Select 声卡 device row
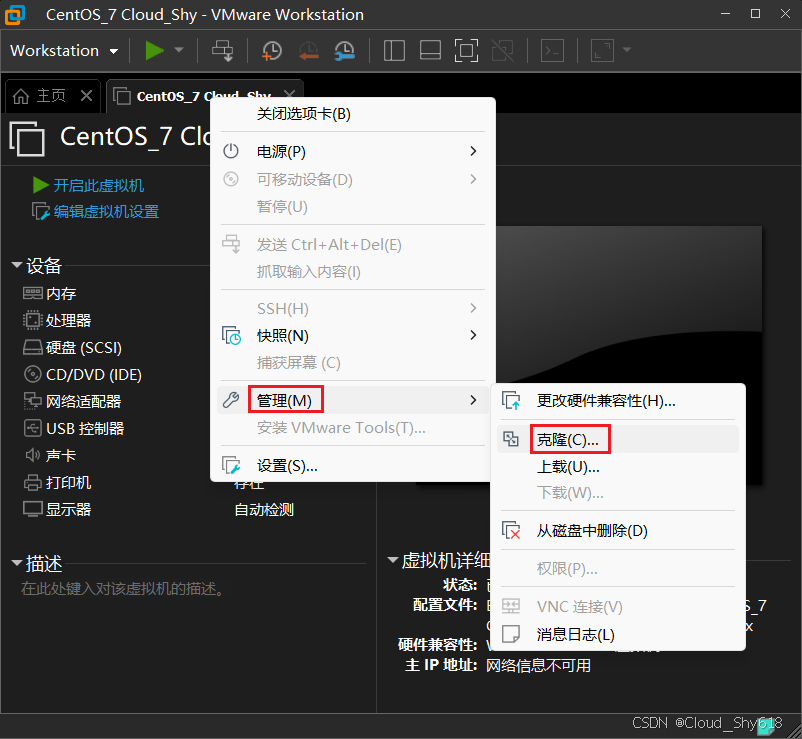This screenshot has width=802, height=739. [50, 455]
